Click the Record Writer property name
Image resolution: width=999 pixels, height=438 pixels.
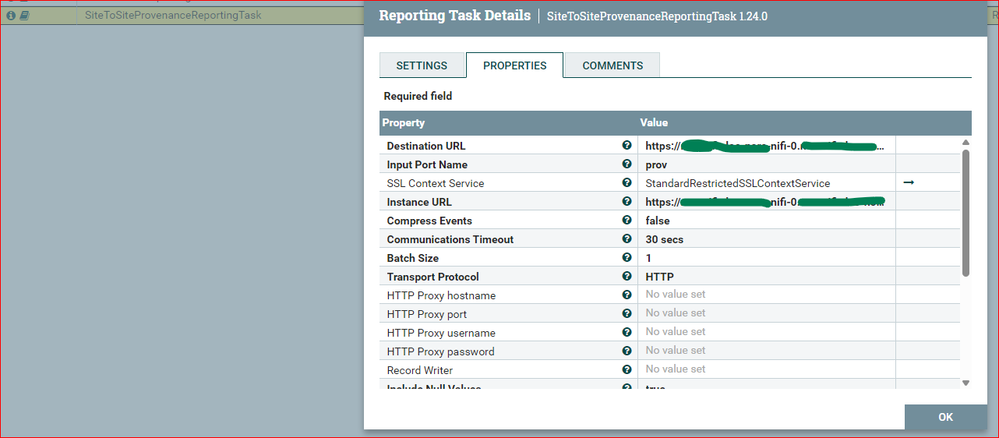420,370
